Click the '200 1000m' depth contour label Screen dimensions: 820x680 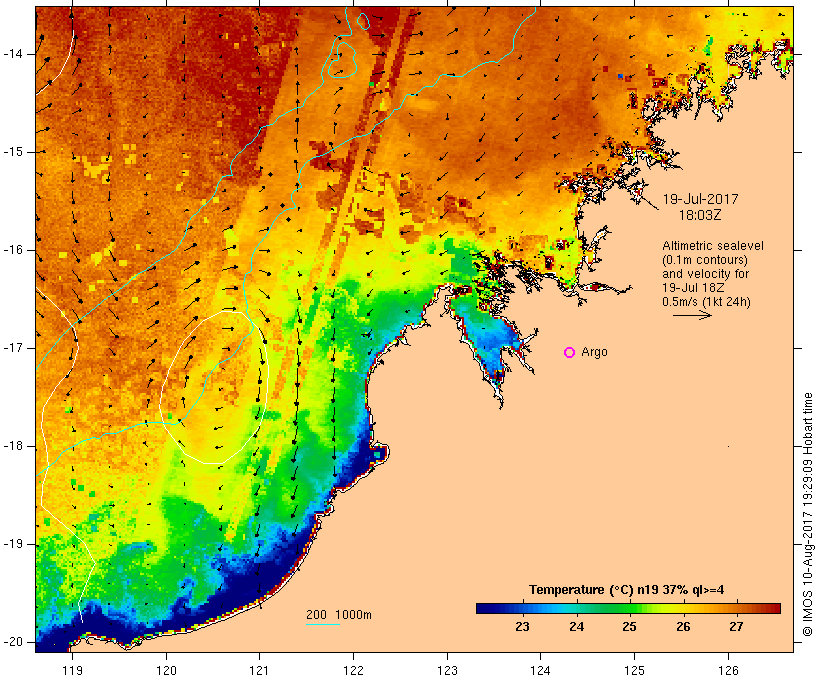[339, 615]
